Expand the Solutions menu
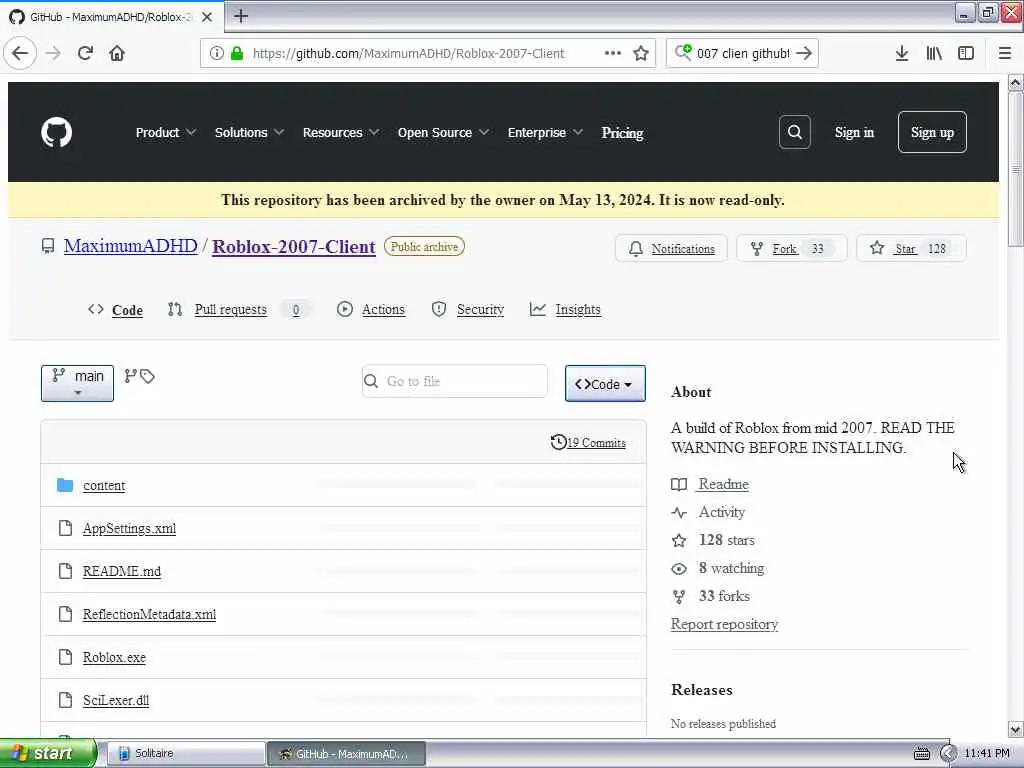 click(x=249, y=133)
